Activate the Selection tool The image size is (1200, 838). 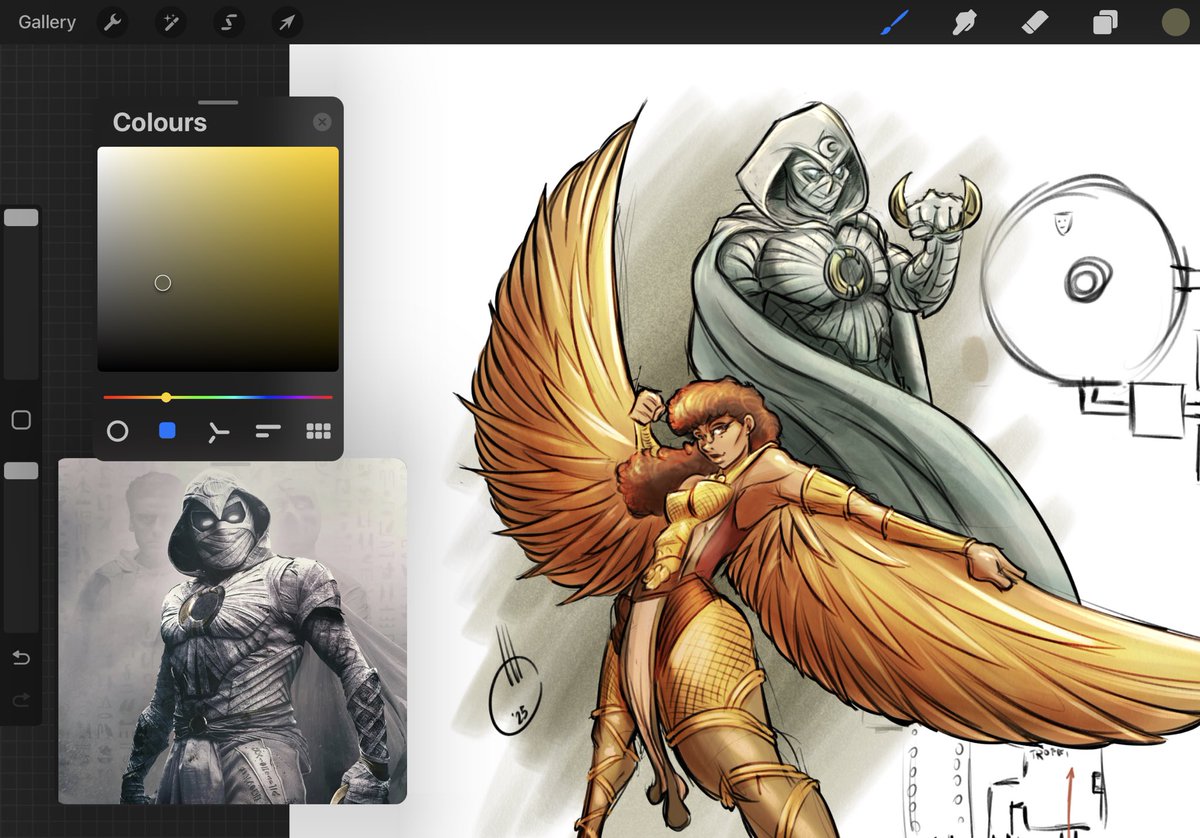229,22
